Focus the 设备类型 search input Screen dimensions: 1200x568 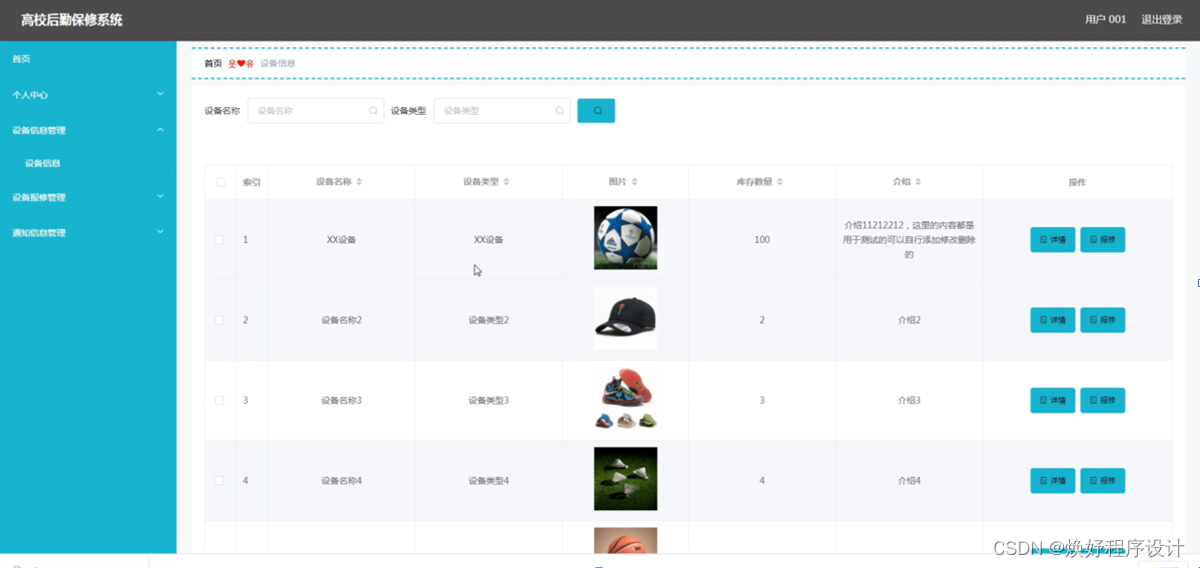pos(502,111)
